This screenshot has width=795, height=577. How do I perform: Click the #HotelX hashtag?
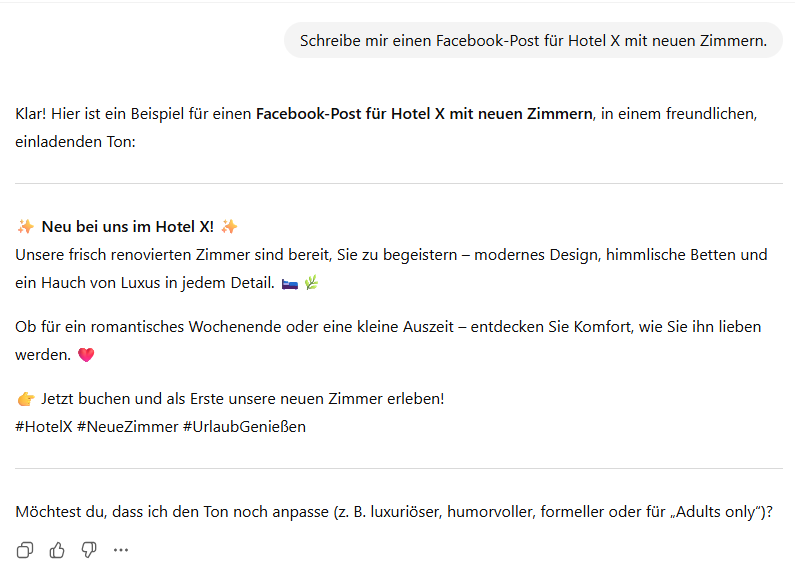[x=43, y=426]
